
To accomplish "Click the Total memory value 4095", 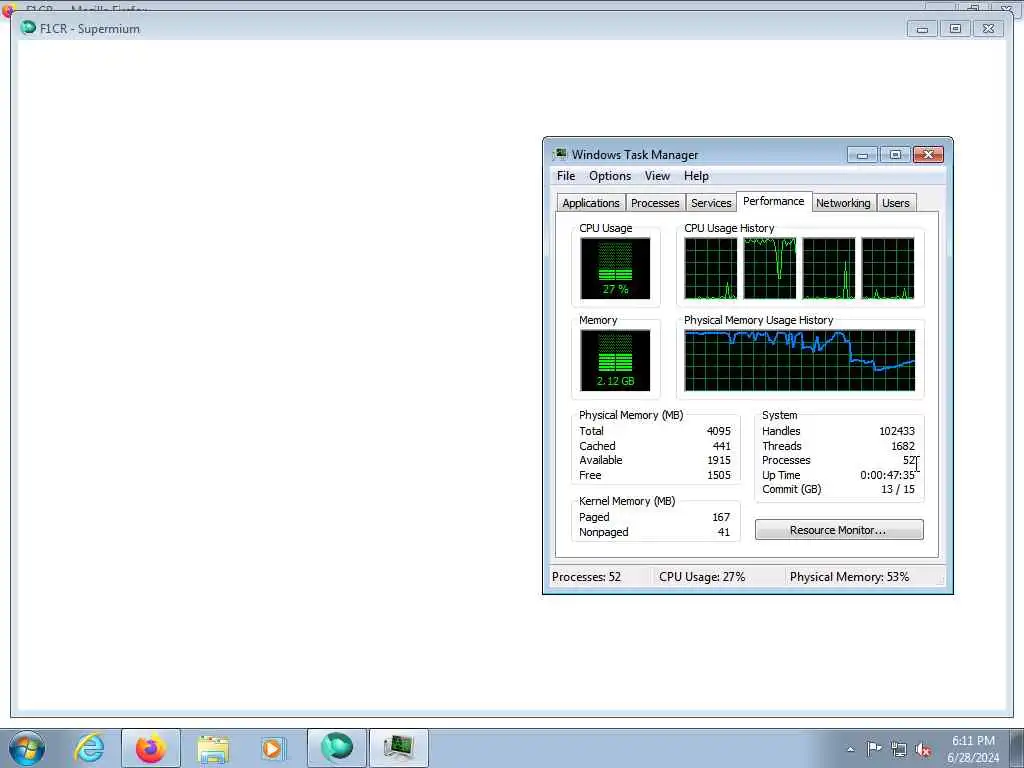I will coord(718,431).
